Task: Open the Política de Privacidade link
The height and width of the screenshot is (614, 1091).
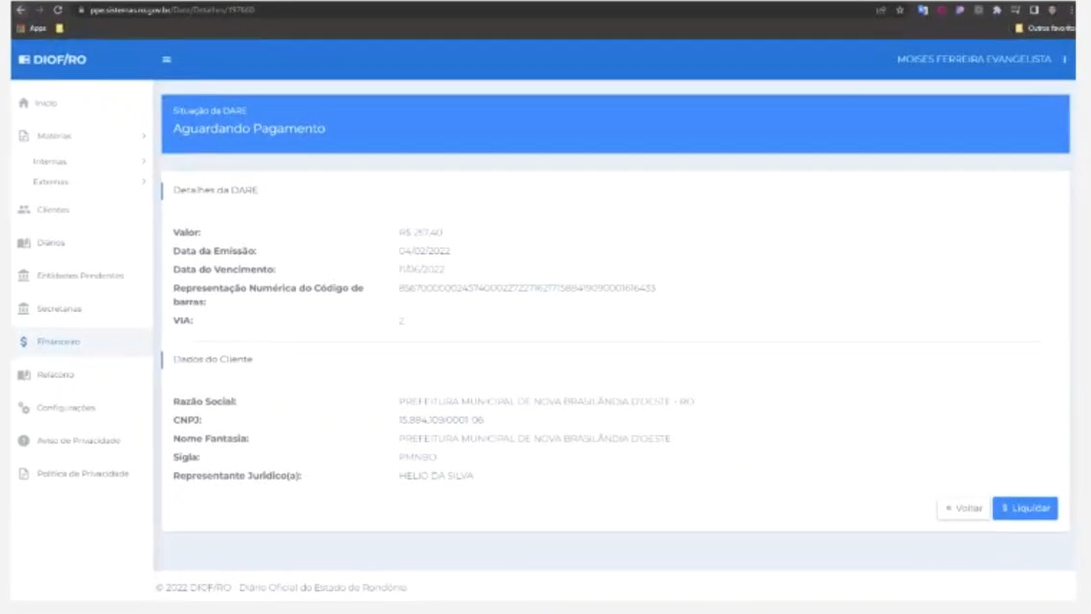Action: [x=81, y=474]
